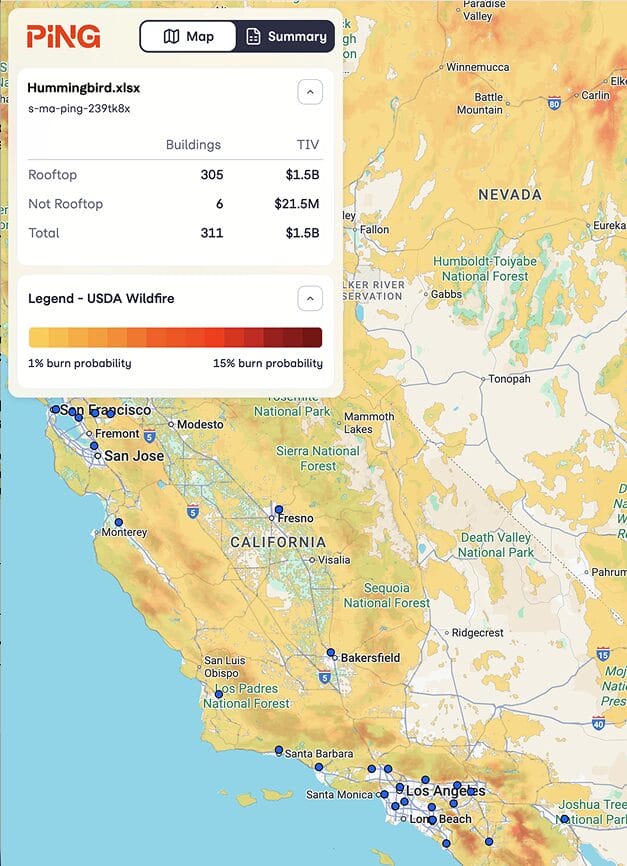Image resolution: width=627 pixels, height=866 pixels.
Task: Click the Interstate 80 highway shield
Action: 554,101
